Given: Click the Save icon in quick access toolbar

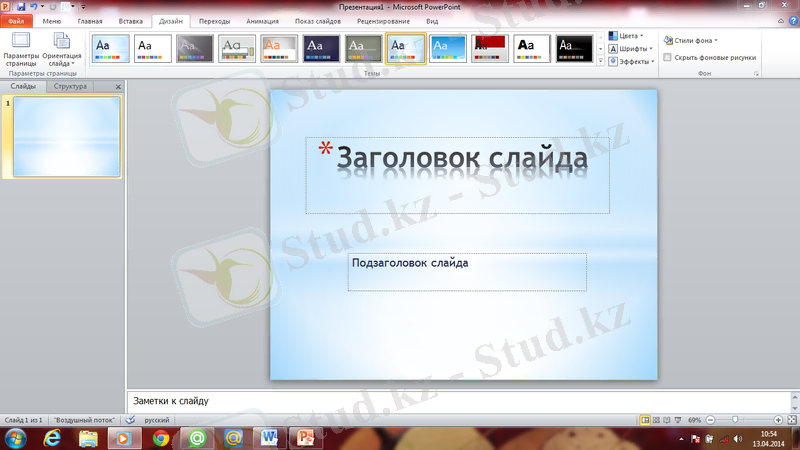Looking at the screenshot, I should 20,6.
